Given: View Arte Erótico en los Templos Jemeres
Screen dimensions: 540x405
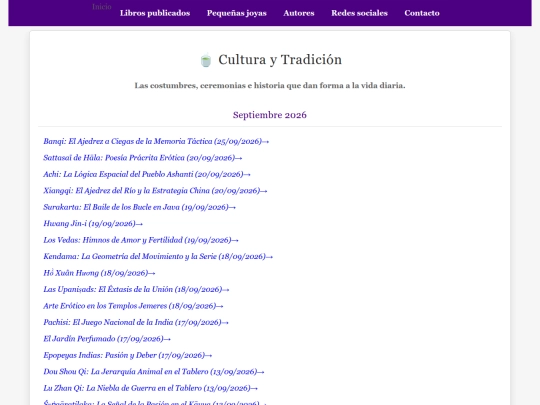Looking at the screenshot, I should (133, 306).
